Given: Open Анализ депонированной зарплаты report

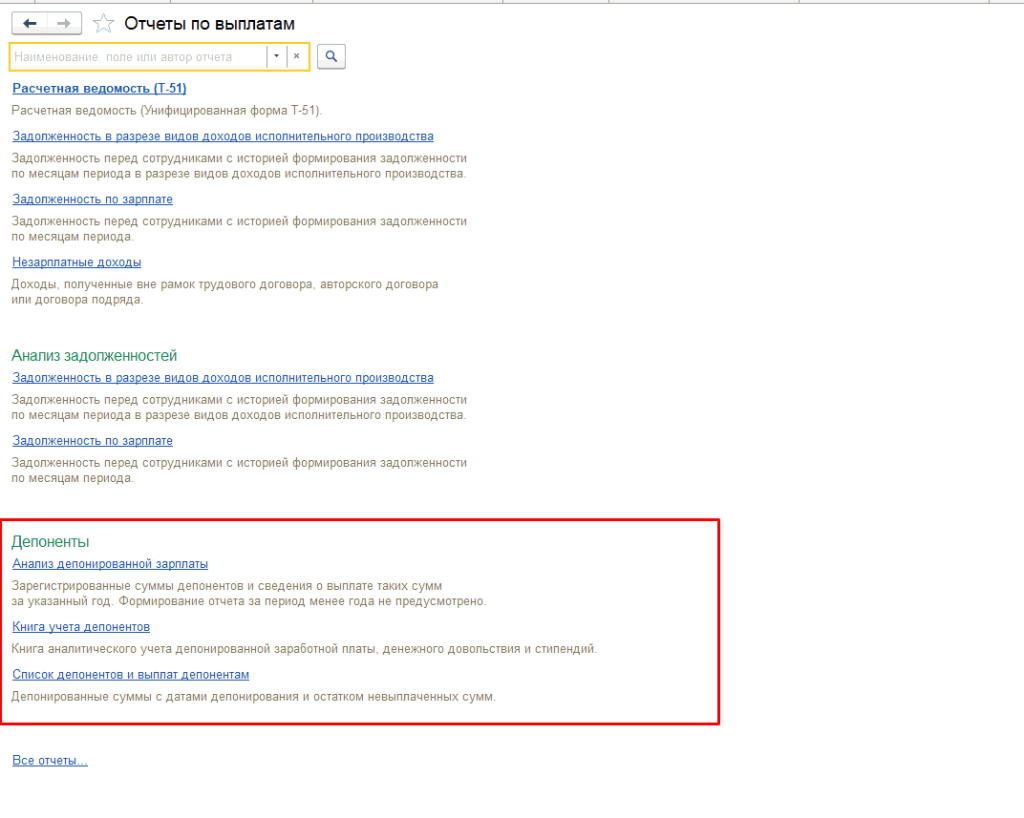Looking at the screenshot, I should pos(110,564).
